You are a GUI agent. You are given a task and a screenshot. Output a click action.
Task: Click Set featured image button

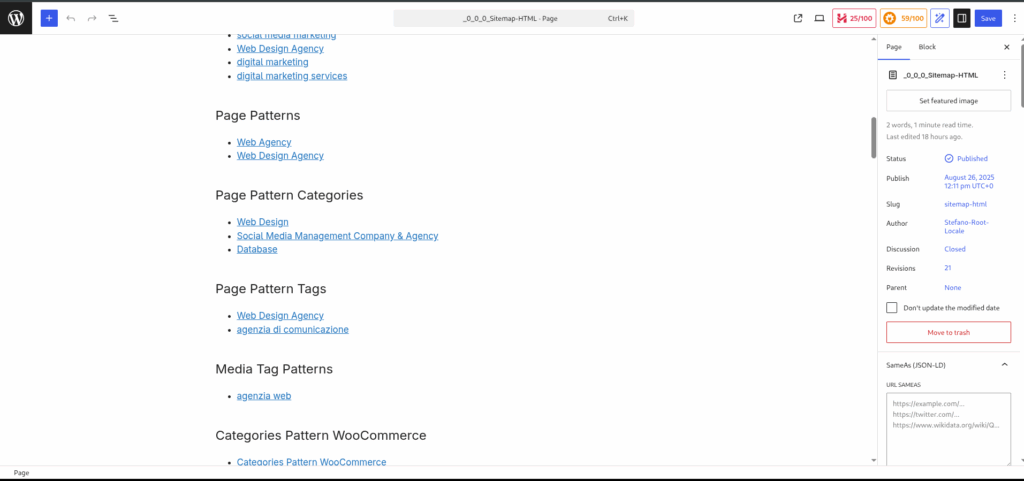(x=948, y=101)
